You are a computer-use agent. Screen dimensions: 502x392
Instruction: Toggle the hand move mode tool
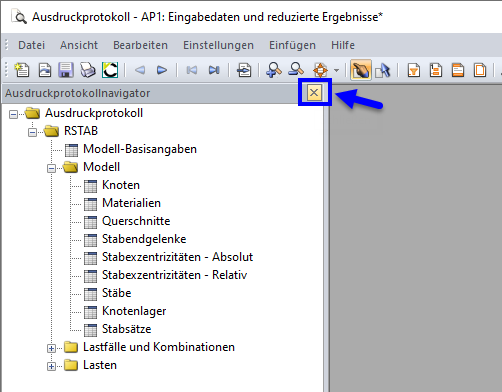coord(361,70)
